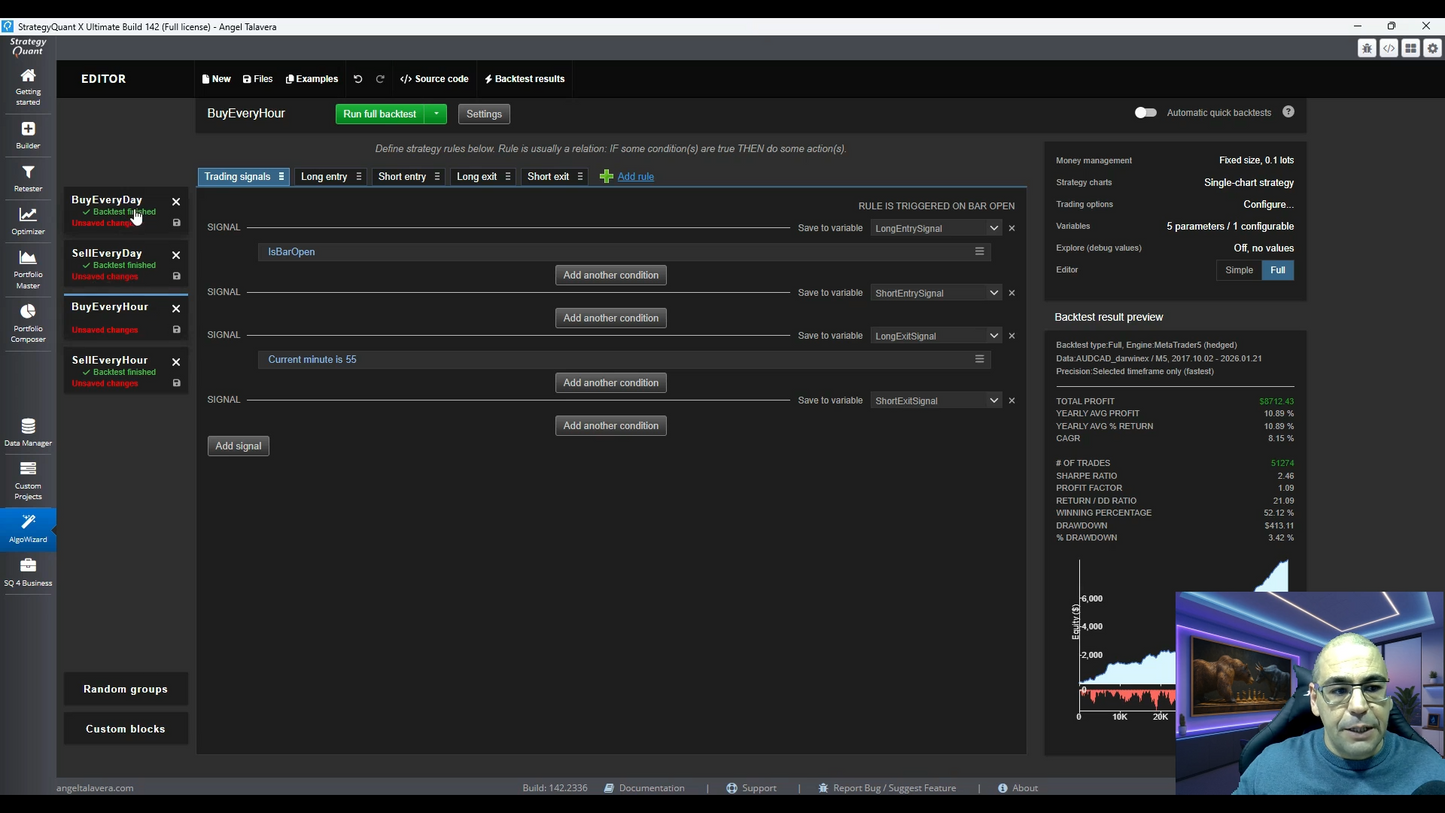
Task: Open Portfolio Composer
Action: point(28,323)
